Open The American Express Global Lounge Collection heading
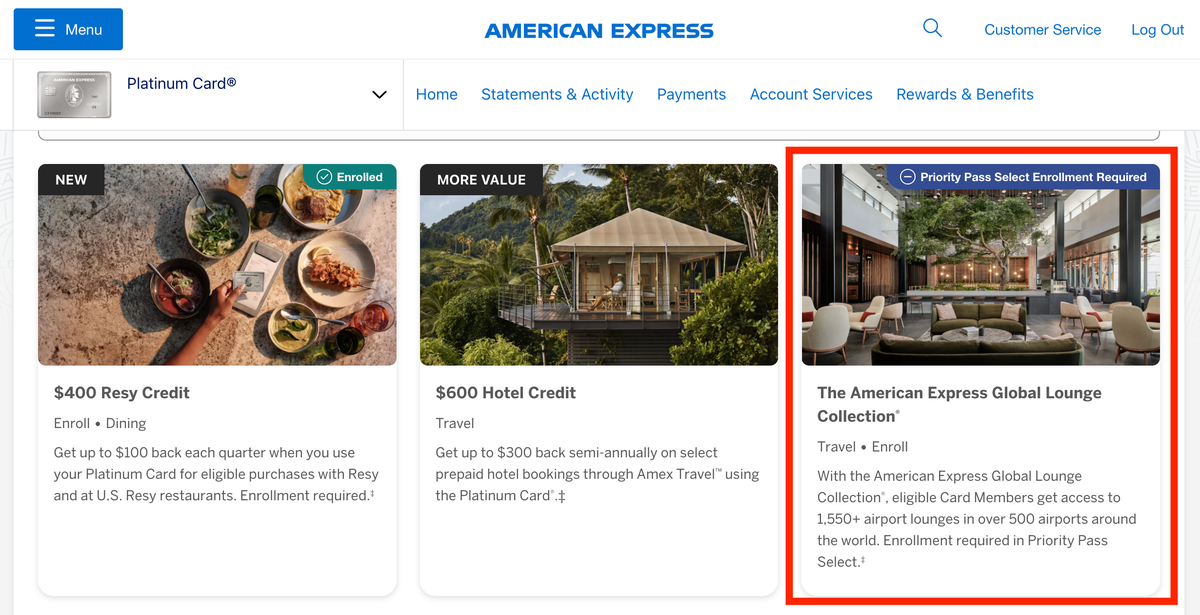1200x615 pixels. coord(959,404)
